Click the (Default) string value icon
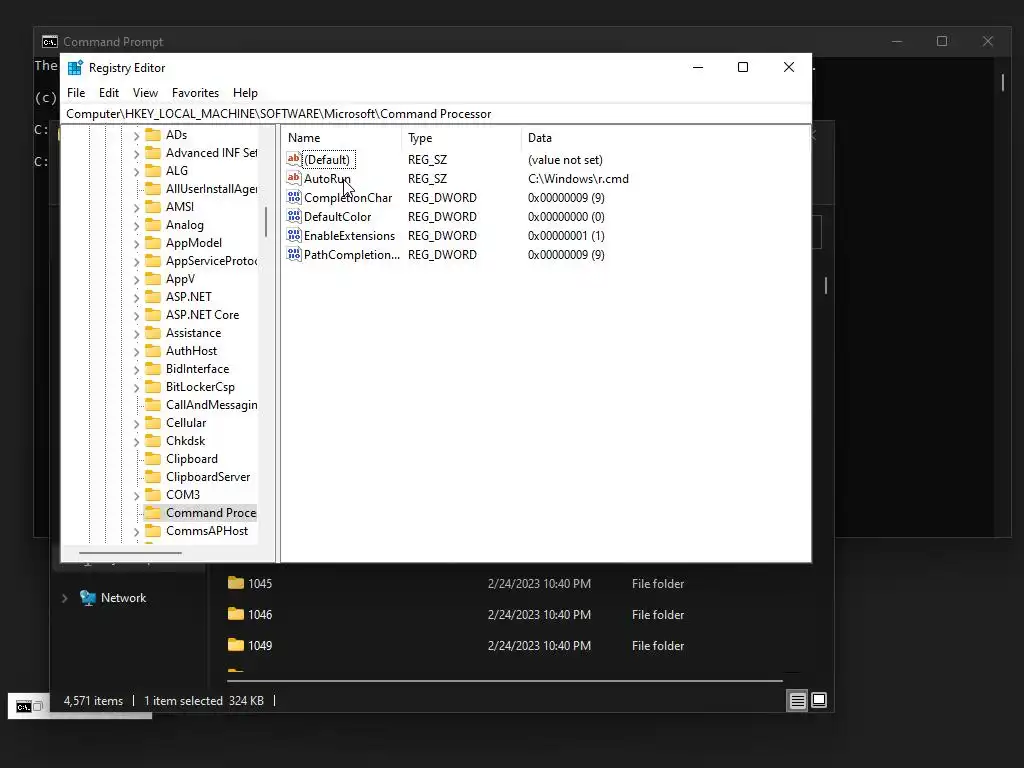The width and height of the screenshot is (1024, 768). coord(294,159)
